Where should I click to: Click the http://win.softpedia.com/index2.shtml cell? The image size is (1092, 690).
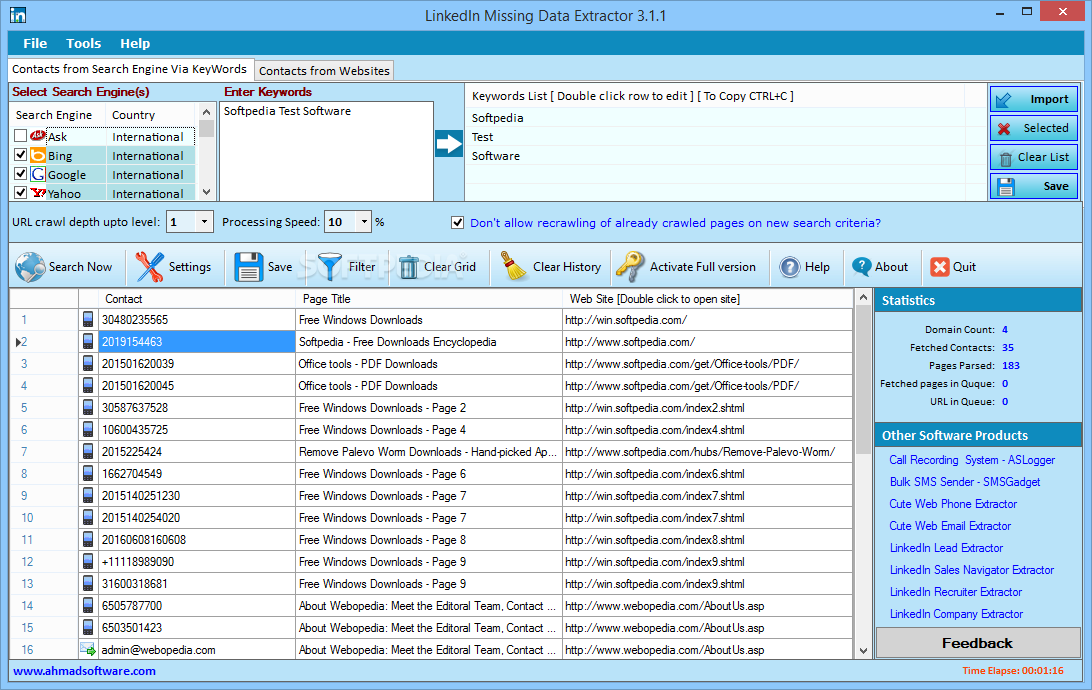click(x=707, y=408)
